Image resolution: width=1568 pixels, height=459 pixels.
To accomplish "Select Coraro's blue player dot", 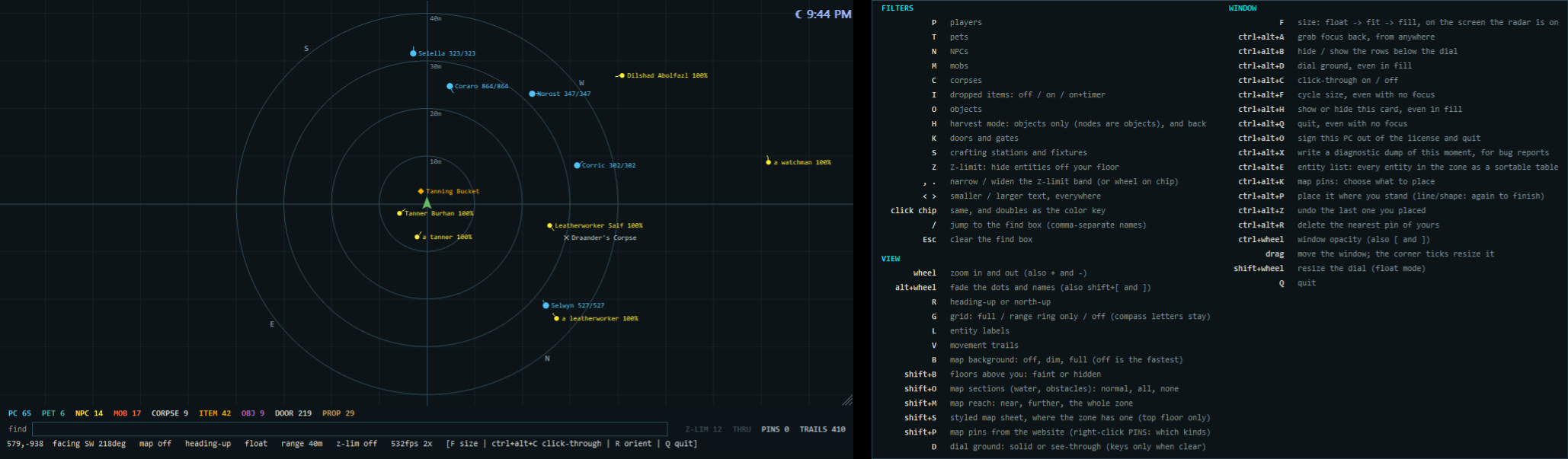I will 450,86.
